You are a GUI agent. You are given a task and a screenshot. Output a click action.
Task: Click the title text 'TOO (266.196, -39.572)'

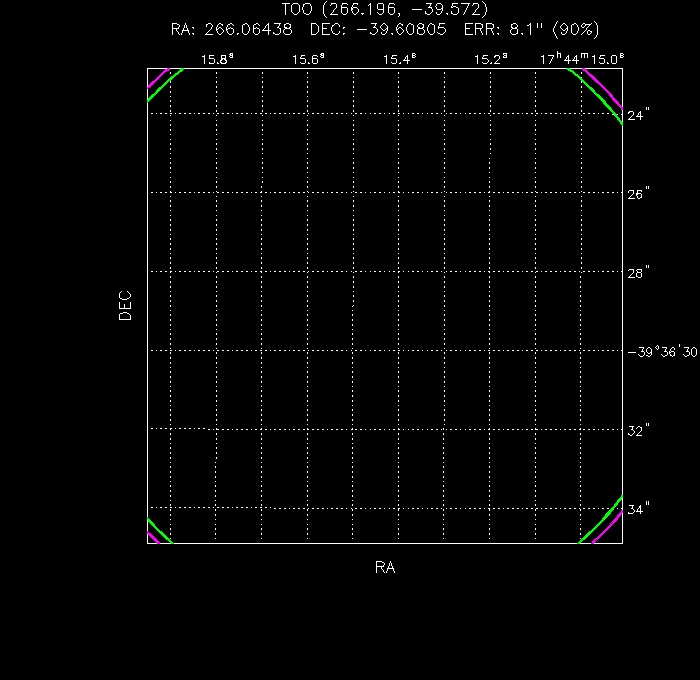384,9
